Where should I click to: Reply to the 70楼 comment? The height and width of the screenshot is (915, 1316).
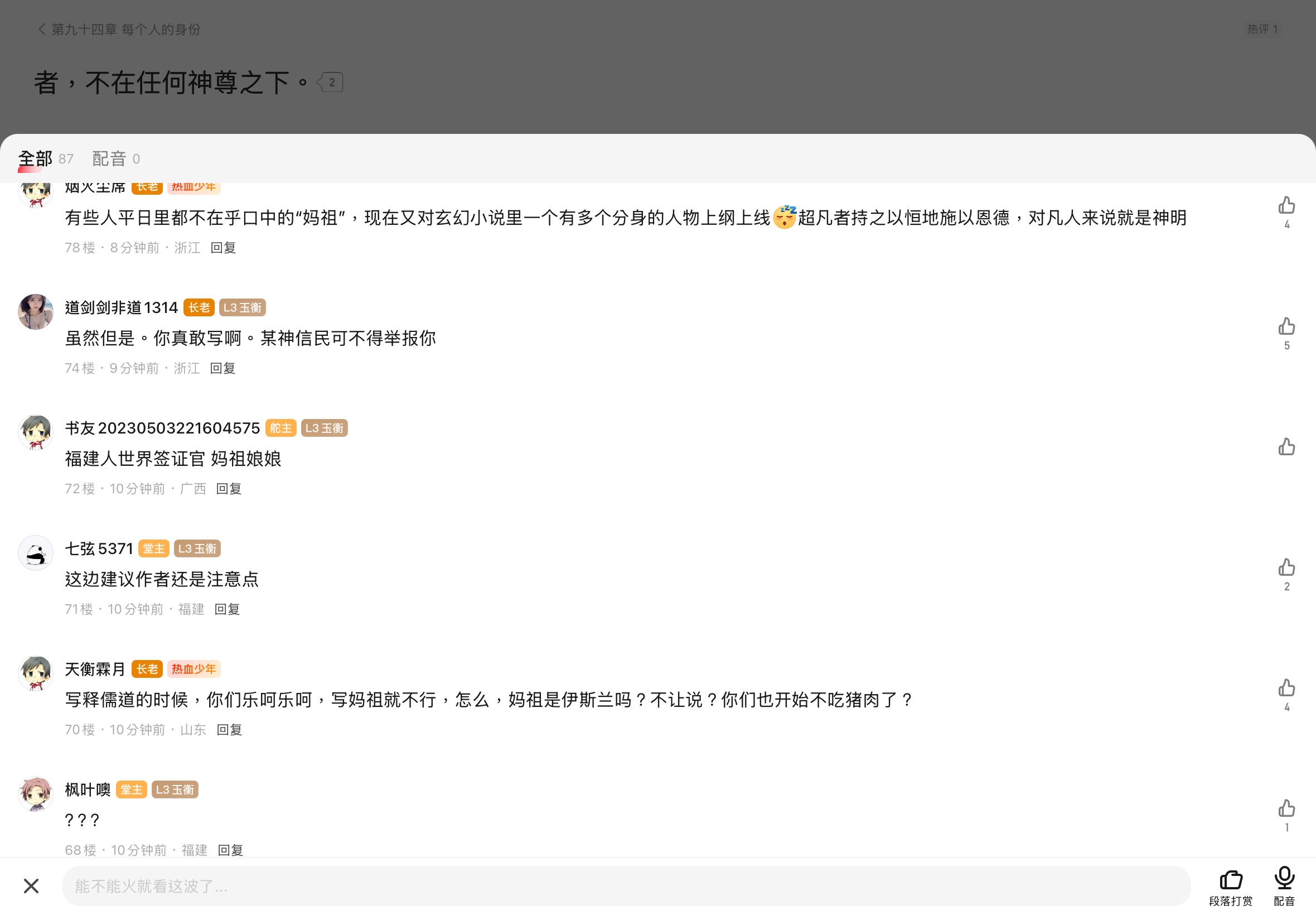tap(229, 729)
